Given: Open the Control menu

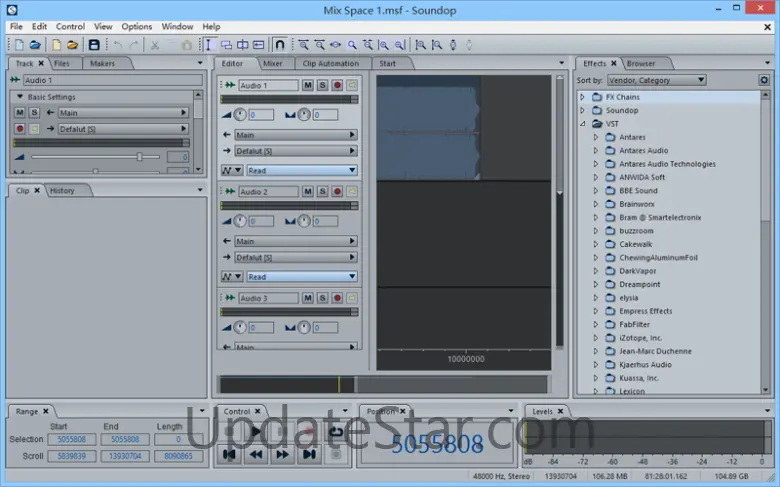Looking at the screenshot, I should point(70,27).
